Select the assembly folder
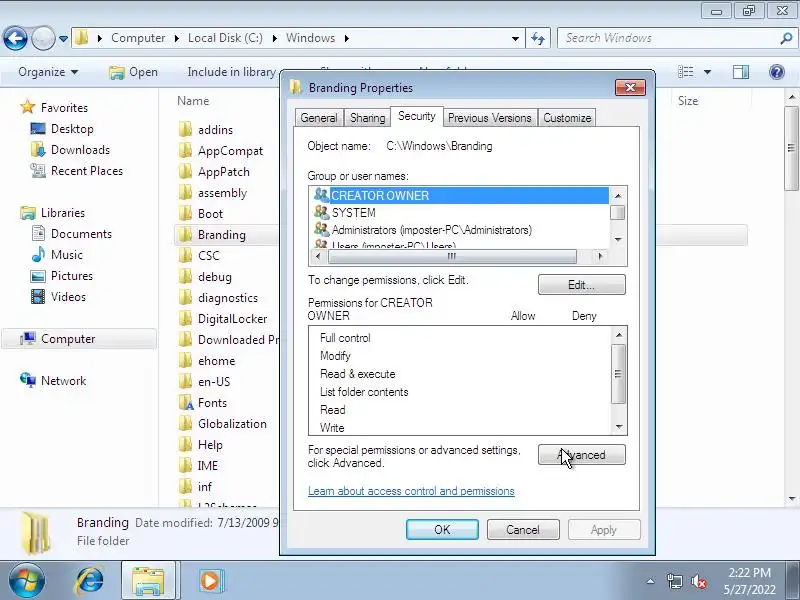The width and height of the screenshot is (800, 600). 212,193
